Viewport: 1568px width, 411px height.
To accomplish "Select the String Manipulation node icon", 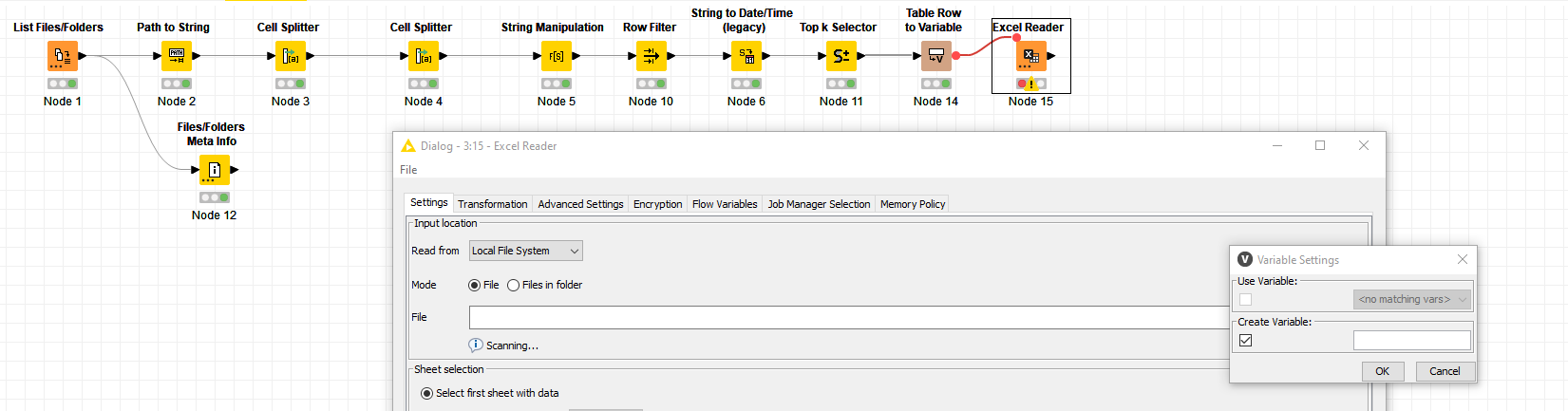I will click(557, 56).
